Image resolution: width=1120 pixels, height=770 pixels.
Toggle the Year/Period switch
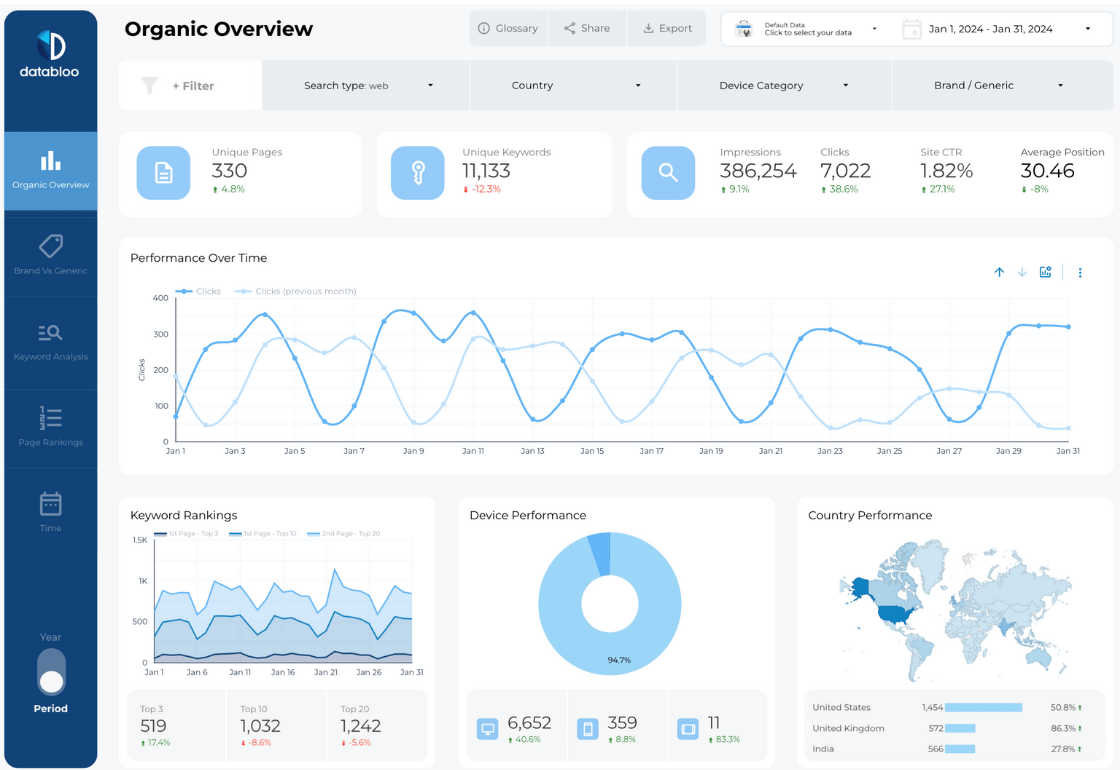(x=51, y=672)
